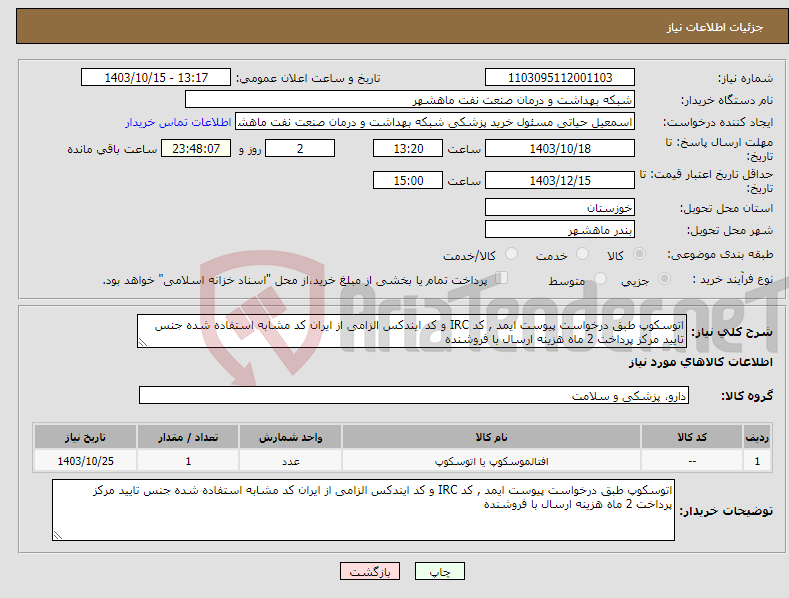Click response deadline date 1403/10/18
The width and height of the screenshot is (789, 598).
coord(560,148)
